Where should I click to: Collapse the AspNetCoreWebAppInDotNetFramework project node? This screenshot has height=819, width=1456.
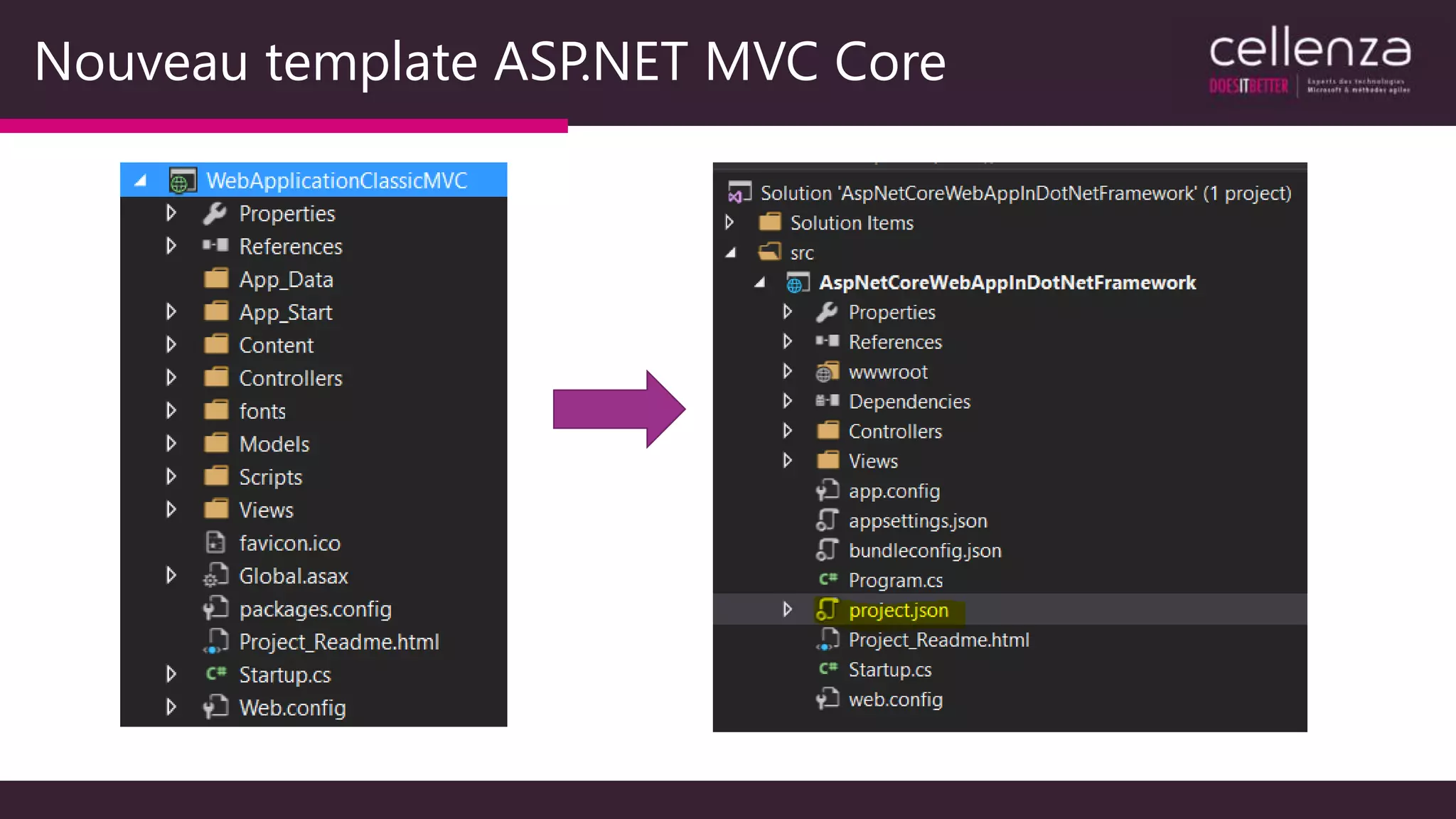[x=760, y=282]
